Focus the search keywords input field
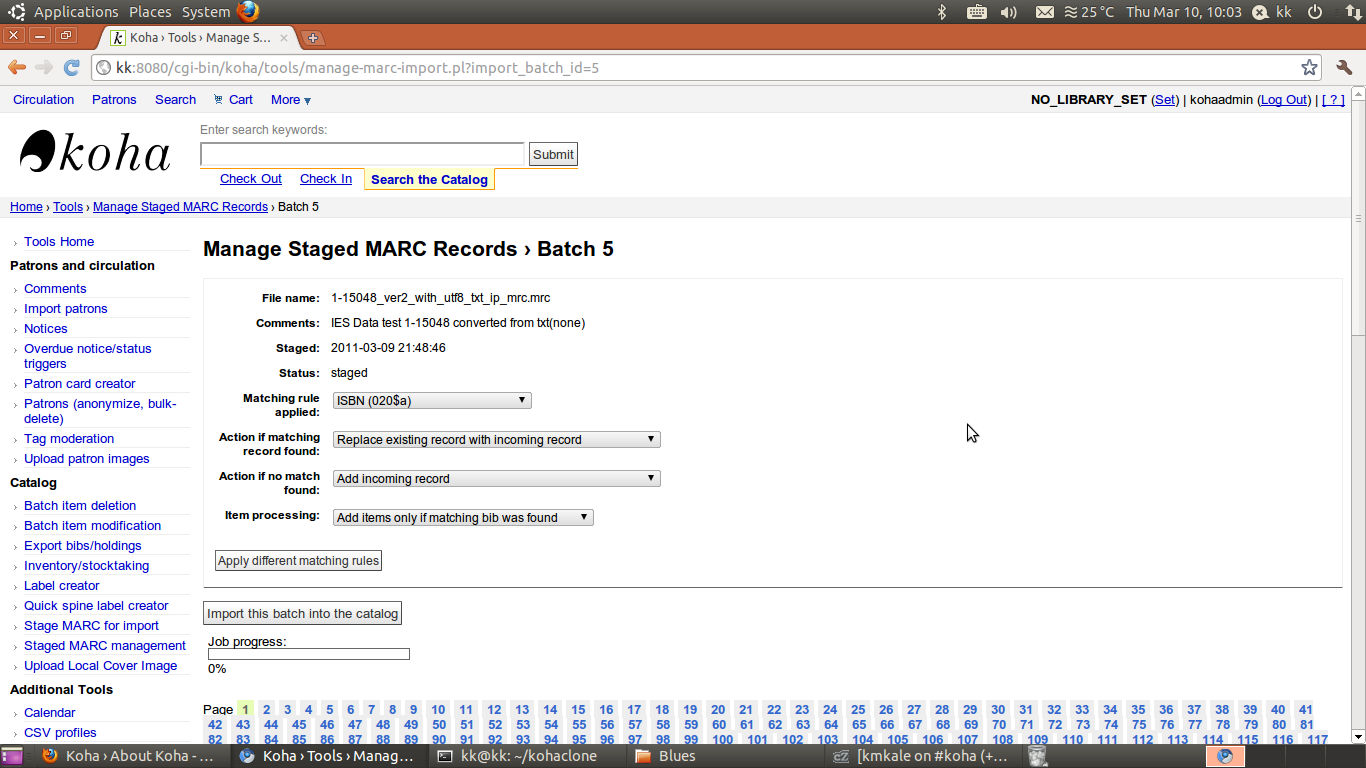 point(362,154)
